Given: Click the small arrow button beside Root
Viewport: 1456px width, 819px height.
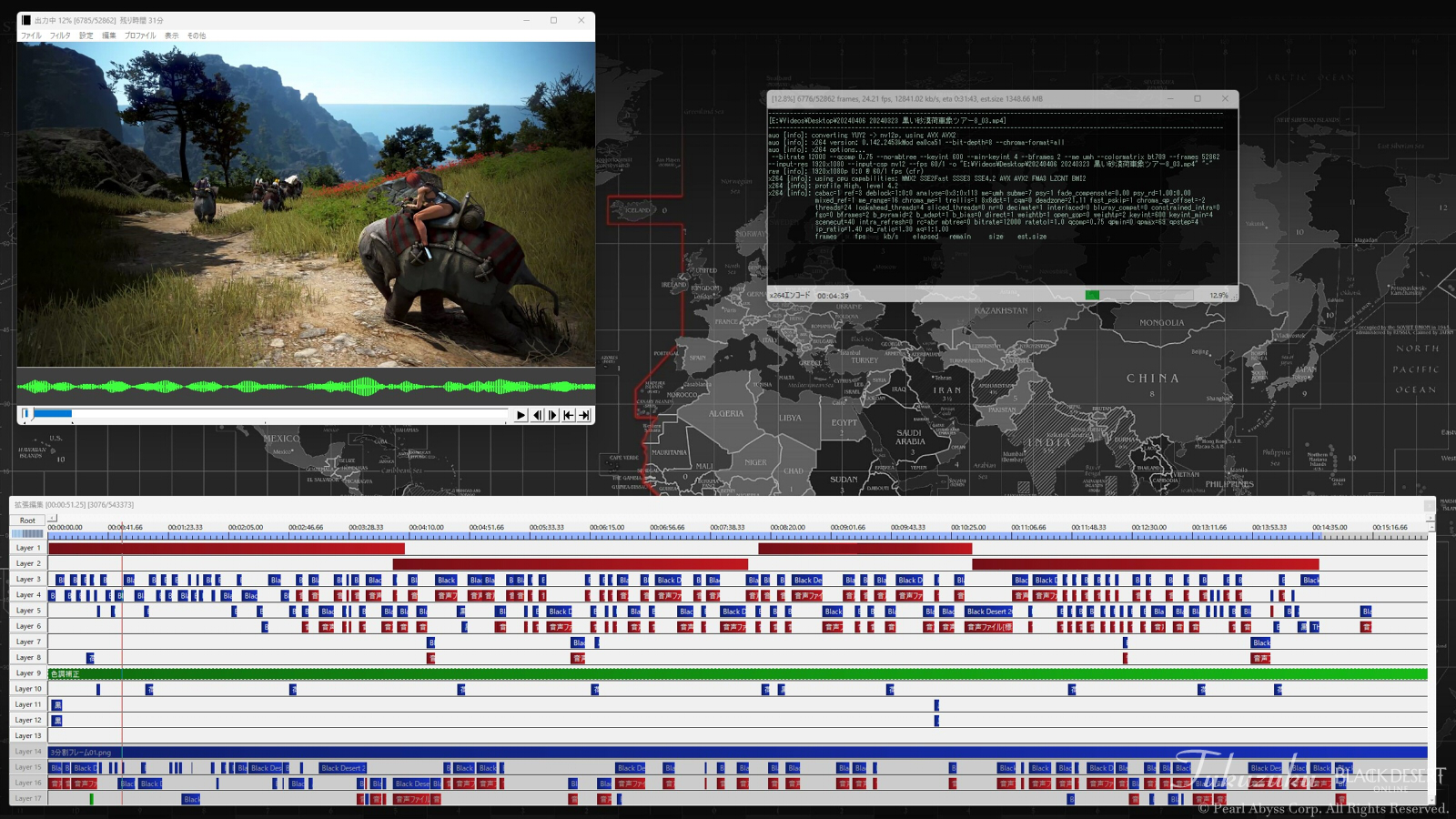Looking at the screenshot, I should [x=52, y=520].
